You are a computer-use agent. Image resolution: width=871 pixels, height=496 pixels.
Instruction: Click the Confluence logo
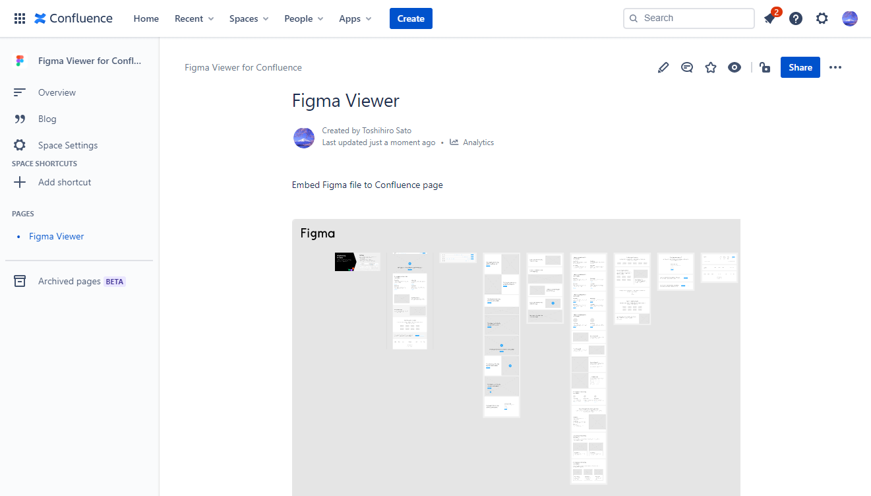click(x=73, y=18)
